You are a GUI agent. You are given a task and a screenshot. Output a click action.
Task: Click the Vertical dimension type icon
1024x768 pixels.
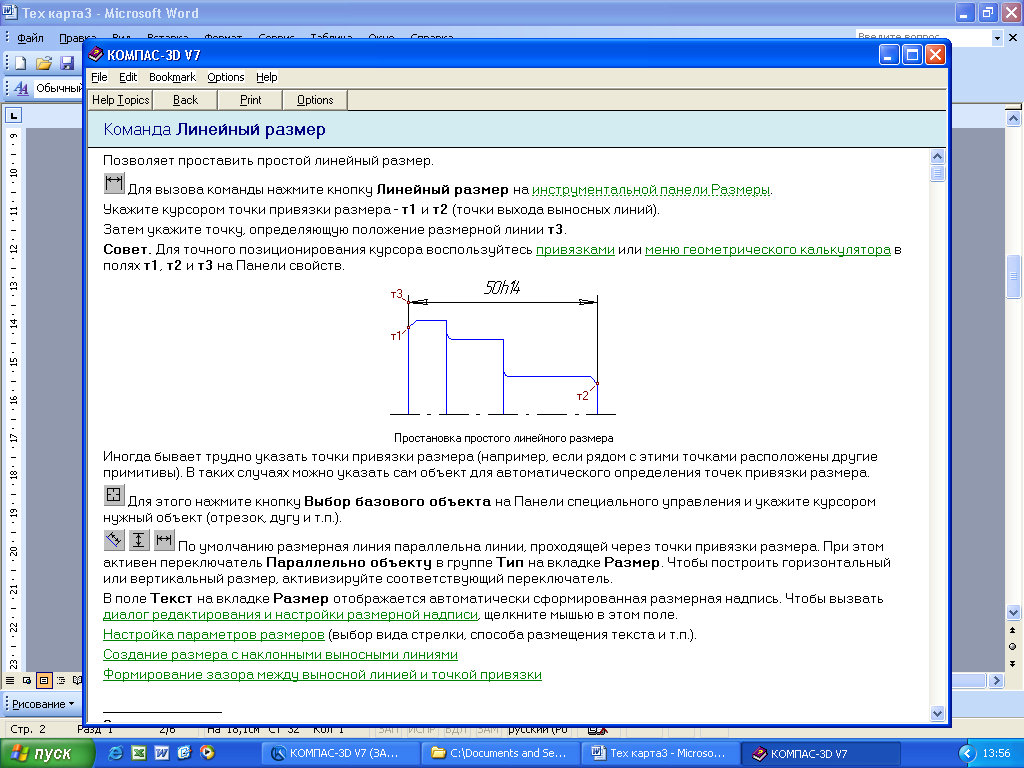138,540
